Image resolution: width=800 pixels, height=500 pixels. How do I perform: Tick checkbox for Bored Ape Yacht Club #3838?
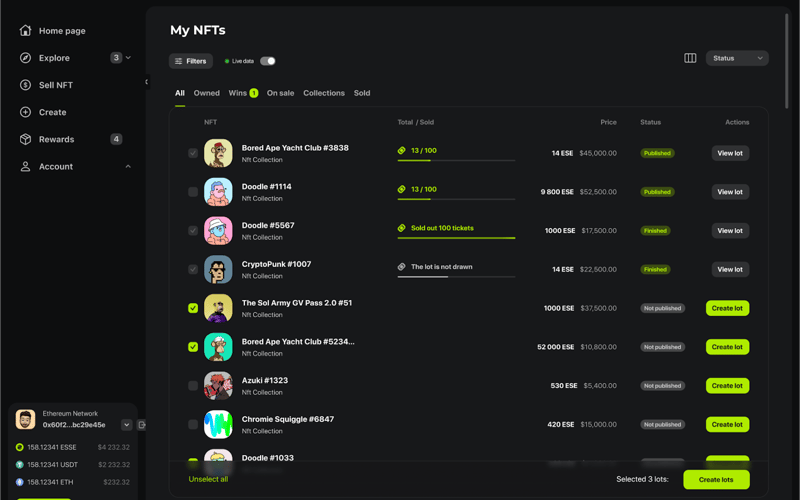click(193, 153)
